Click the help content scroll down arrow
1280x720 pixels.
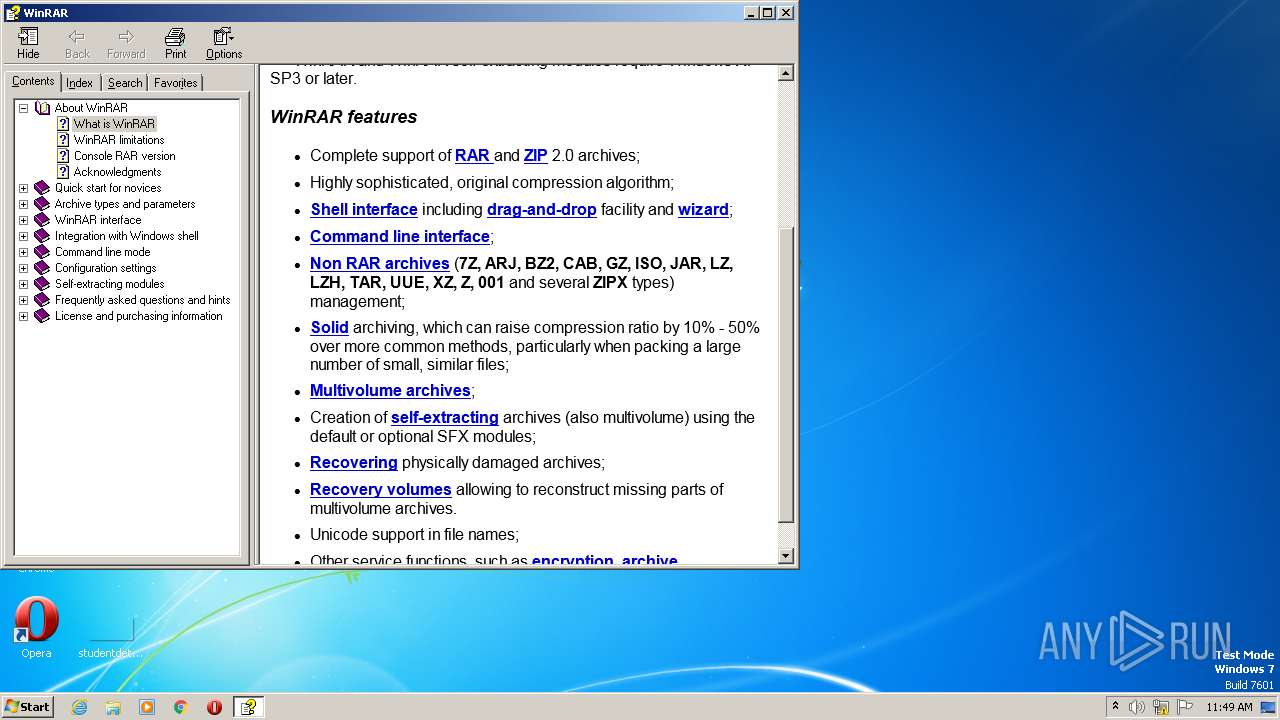click(786, 556)
